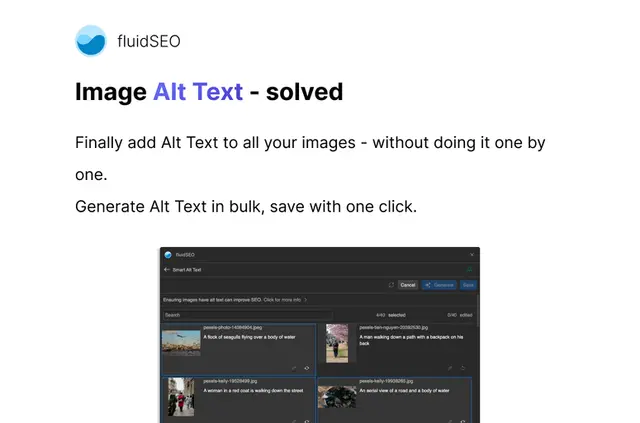Viewport: 640px width, 423px height.
Task: Go back using the Smart Alt Text arrow
Action: pyautogui.click(x=167, y=269)
